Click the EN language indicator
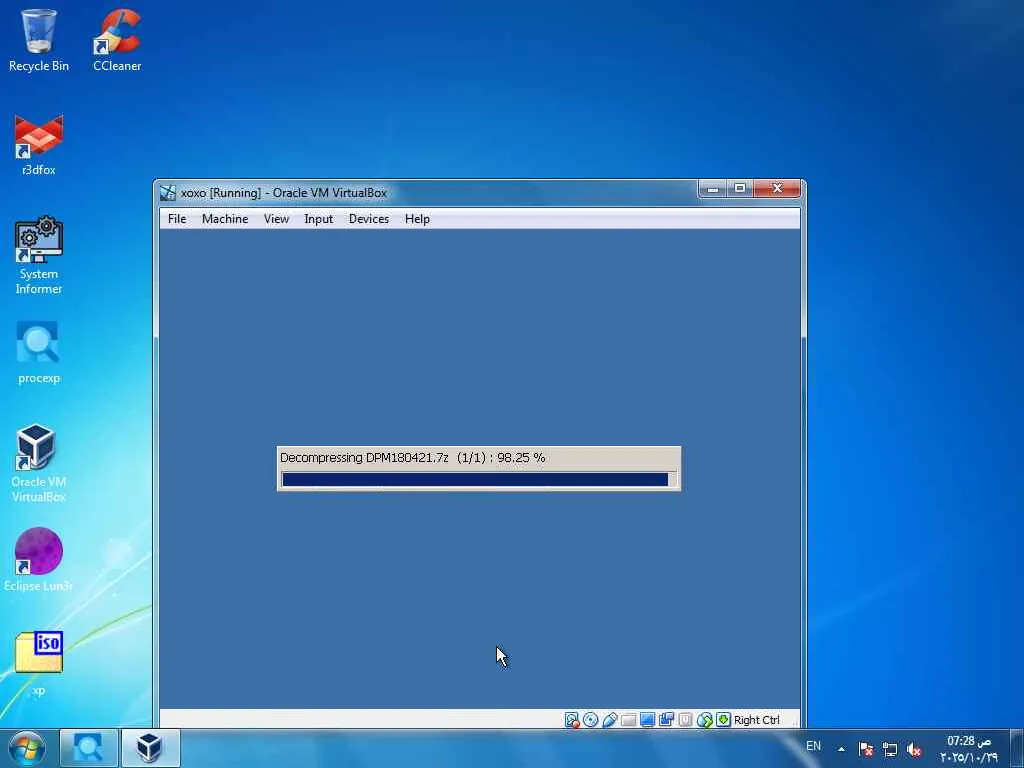The width and height of the screenshot is (1024, 768). tap(813, 746)
